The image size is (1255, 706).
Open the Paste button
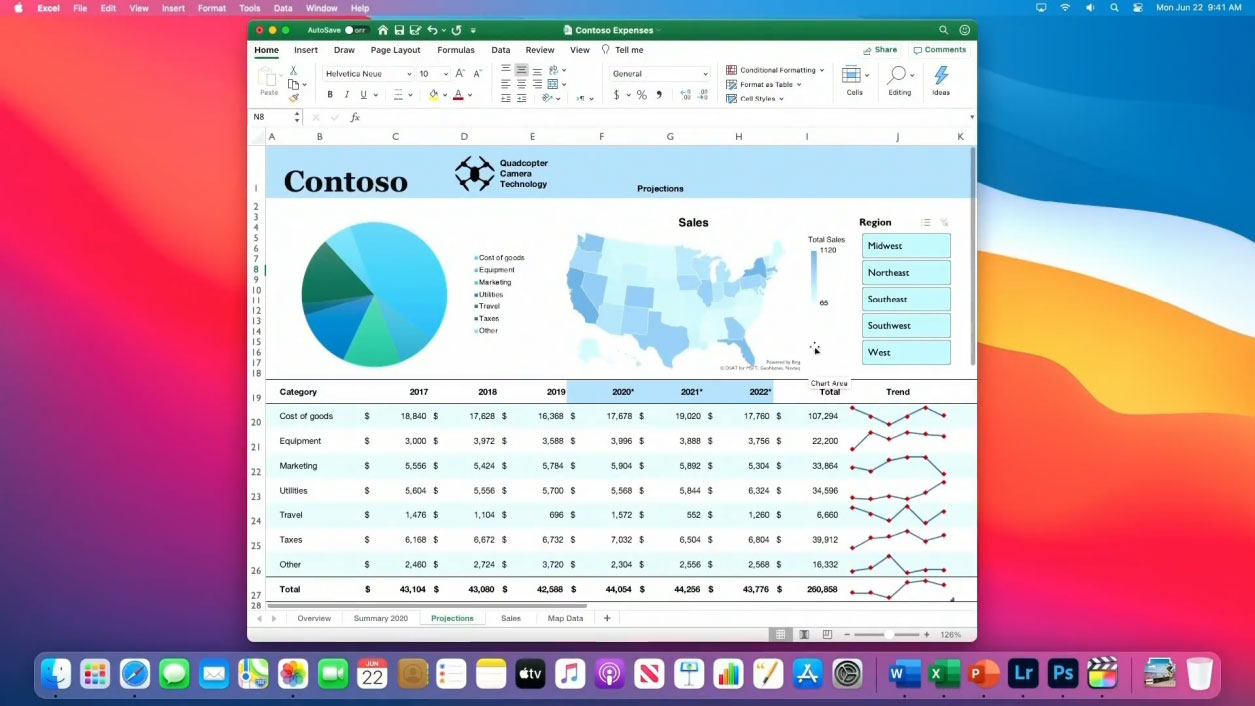(269, 80)
